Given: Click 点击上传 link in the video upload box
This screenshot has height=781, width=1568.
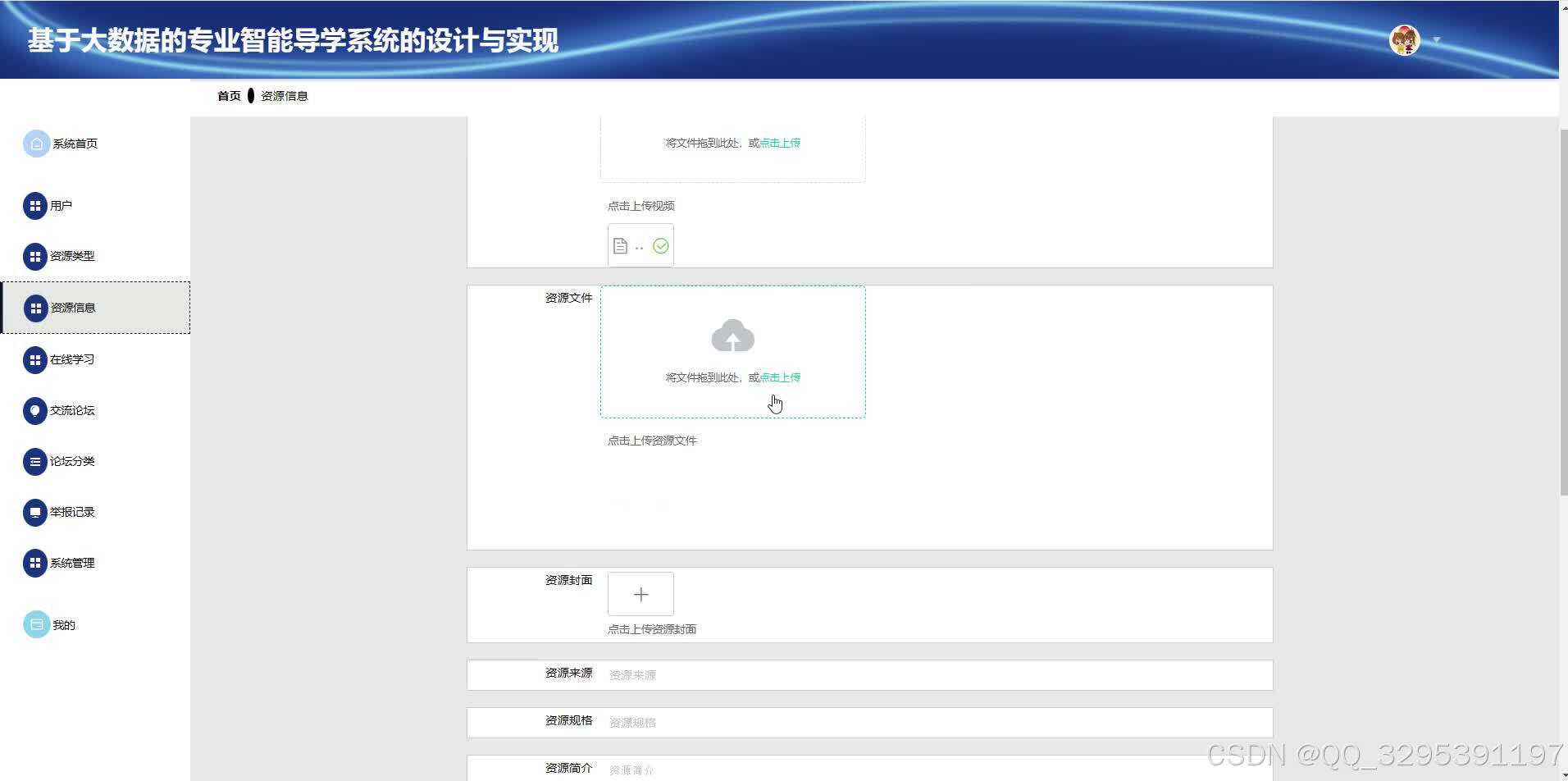Looking at the screenshot, I should point(779,142).
